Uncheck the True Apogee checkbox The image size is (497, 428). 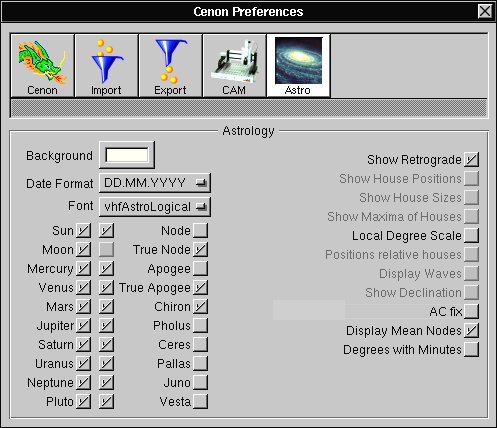[200, 288]
